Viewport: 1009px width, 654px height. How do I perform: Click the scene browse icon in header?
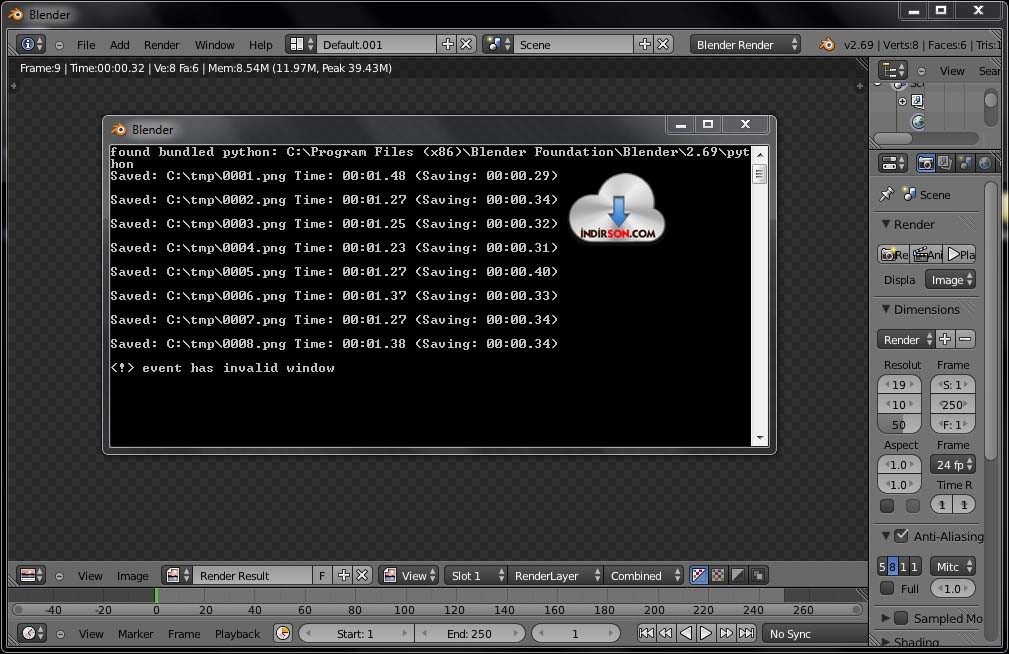click(x=498, y=44)
